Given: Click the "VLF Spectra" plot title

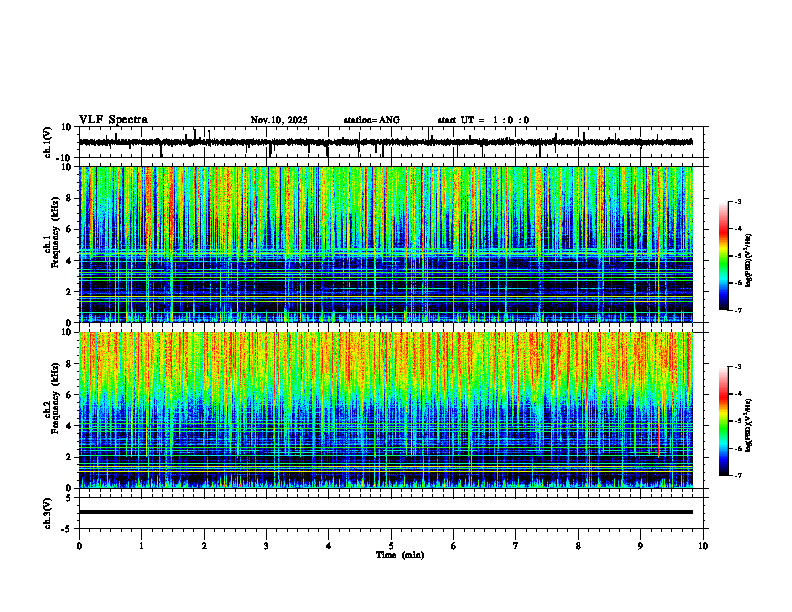Looking at the screenshot, I should pos(113,120).
